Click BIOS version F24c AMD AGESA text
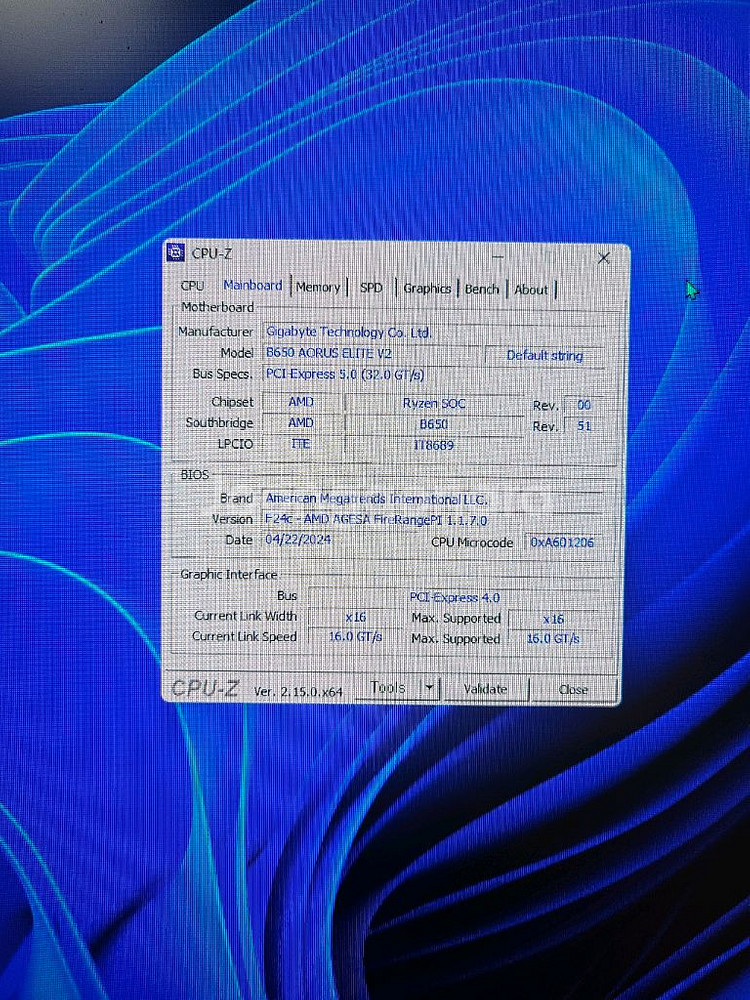 434,520
